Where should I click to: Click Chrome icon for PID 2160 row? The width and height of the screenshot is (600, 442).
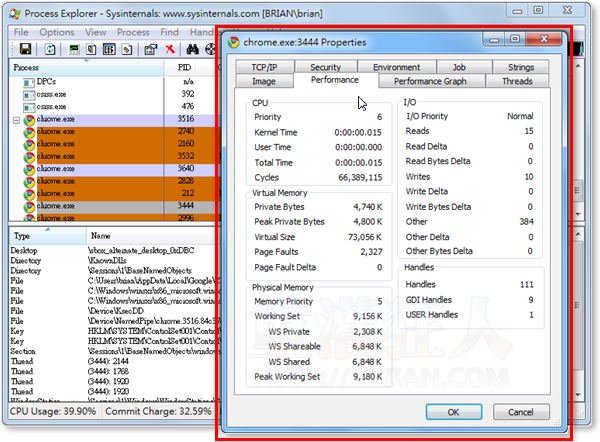[x=29, y=145]
